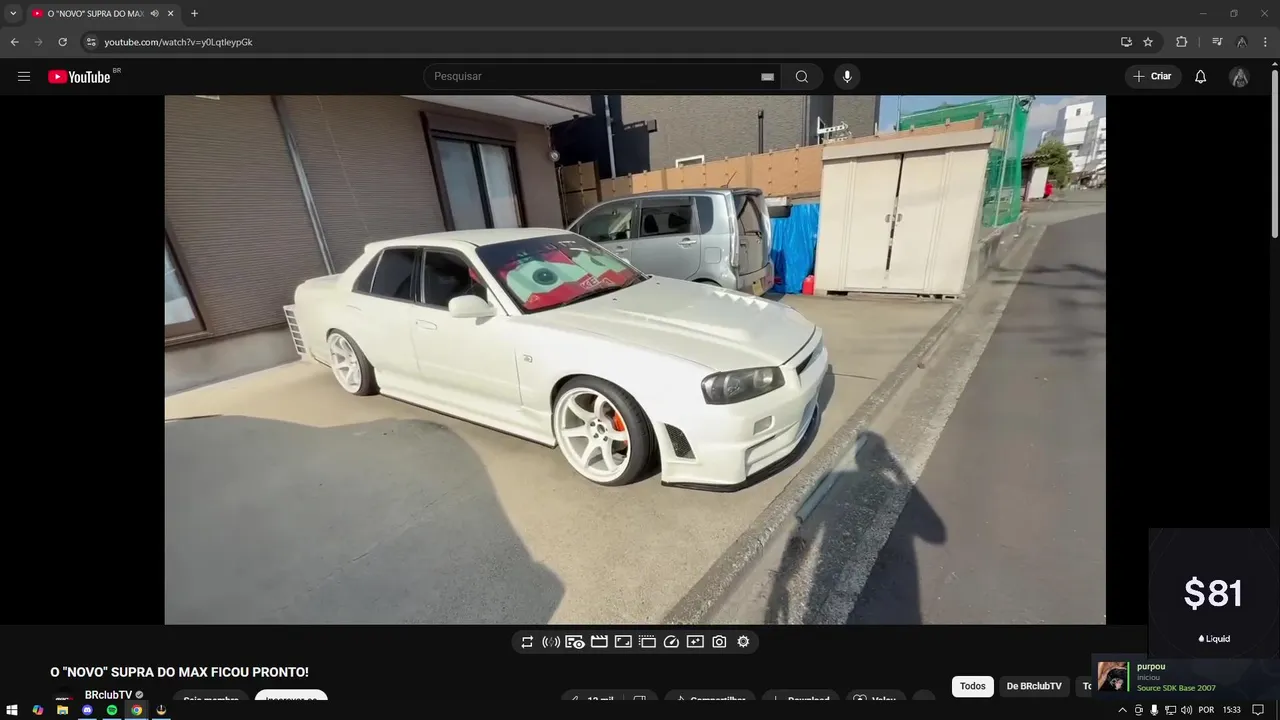
Task: Click the video title O NOVO SUPRA
Action: [179, 672]
